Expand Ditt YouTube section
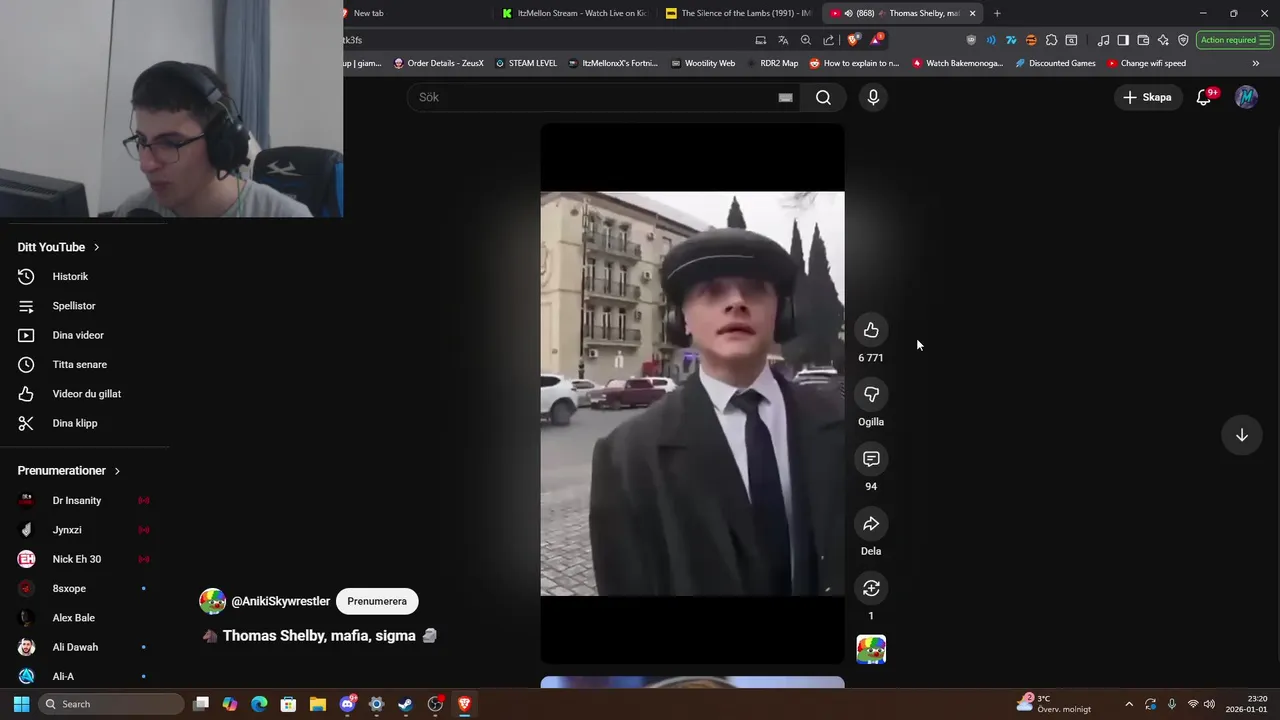 point(58,247)
